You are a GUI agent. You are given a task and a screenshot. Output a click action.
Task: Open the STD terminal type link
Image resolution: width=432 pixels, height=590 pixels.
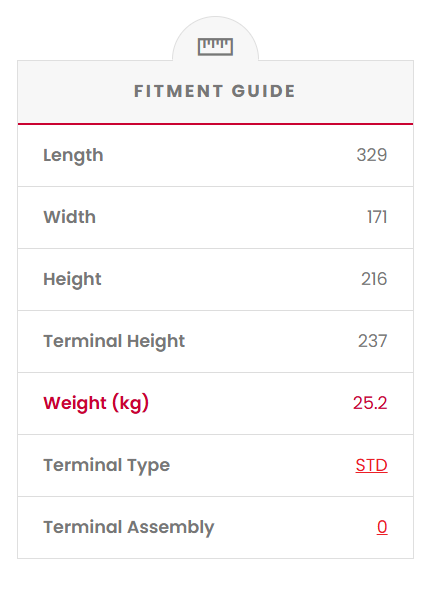tap(371, 465)
